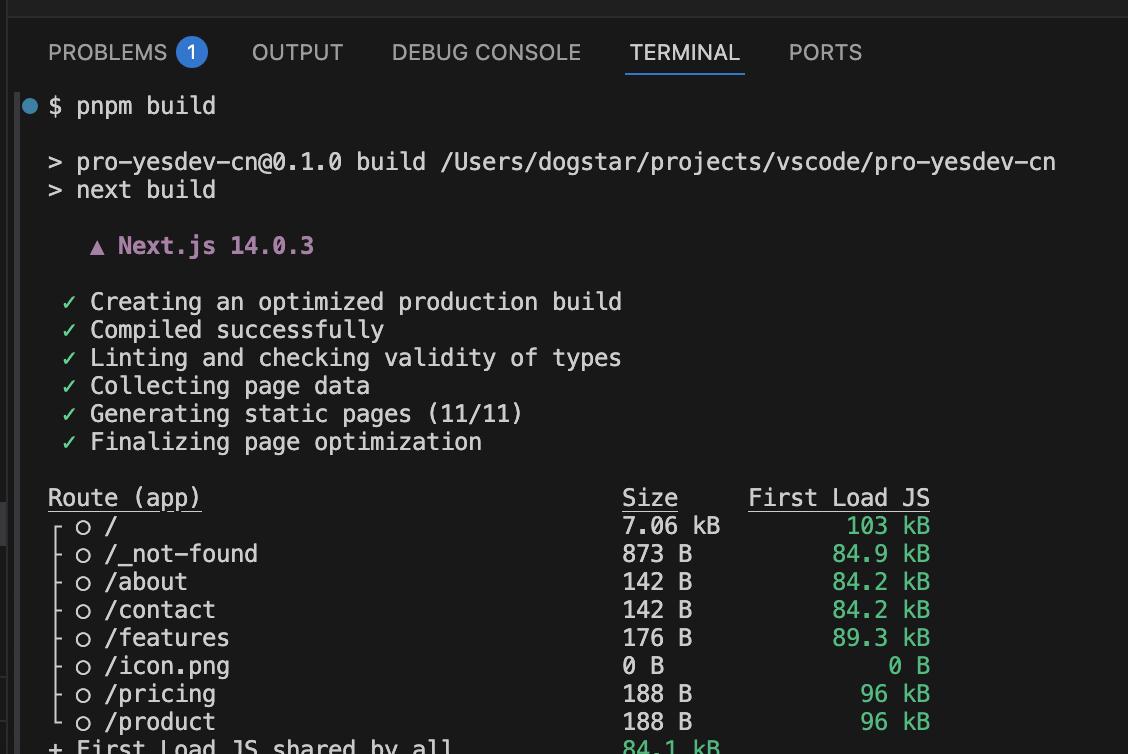Click the '89.3 kB' first load value
This screenshot has width=1128, height=754.
tap(881, 638)
